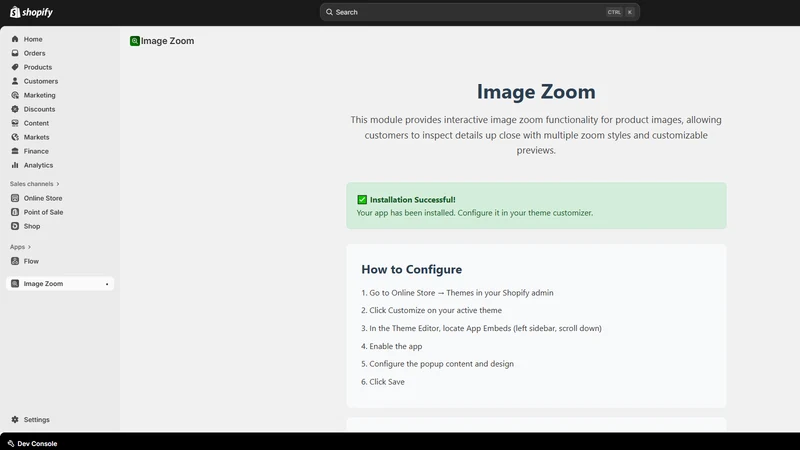This screenshot has width=800, height=450.
Task: Expand the Apps section chevron
Action: point(29,247)
